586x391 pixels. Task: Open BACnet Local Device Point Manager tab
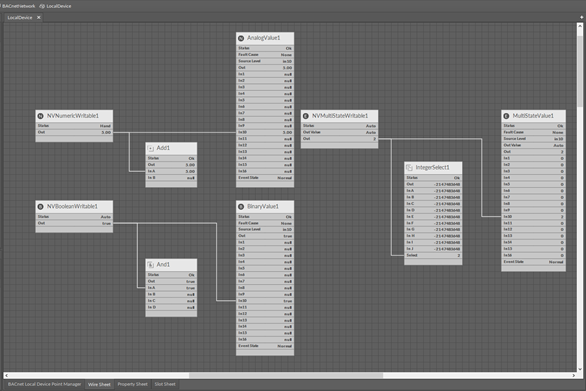44,384
